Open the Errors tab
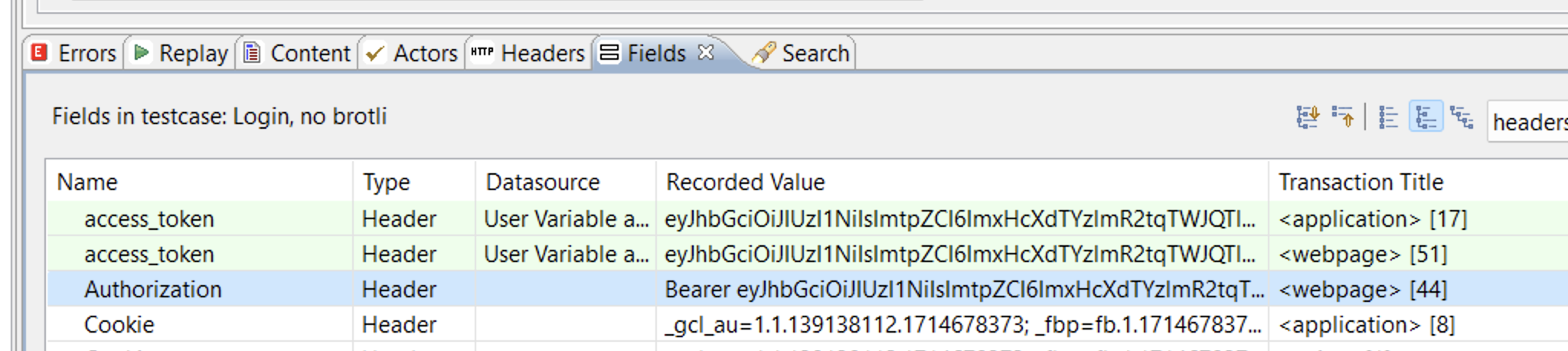1568x351 pixels. 73,53
